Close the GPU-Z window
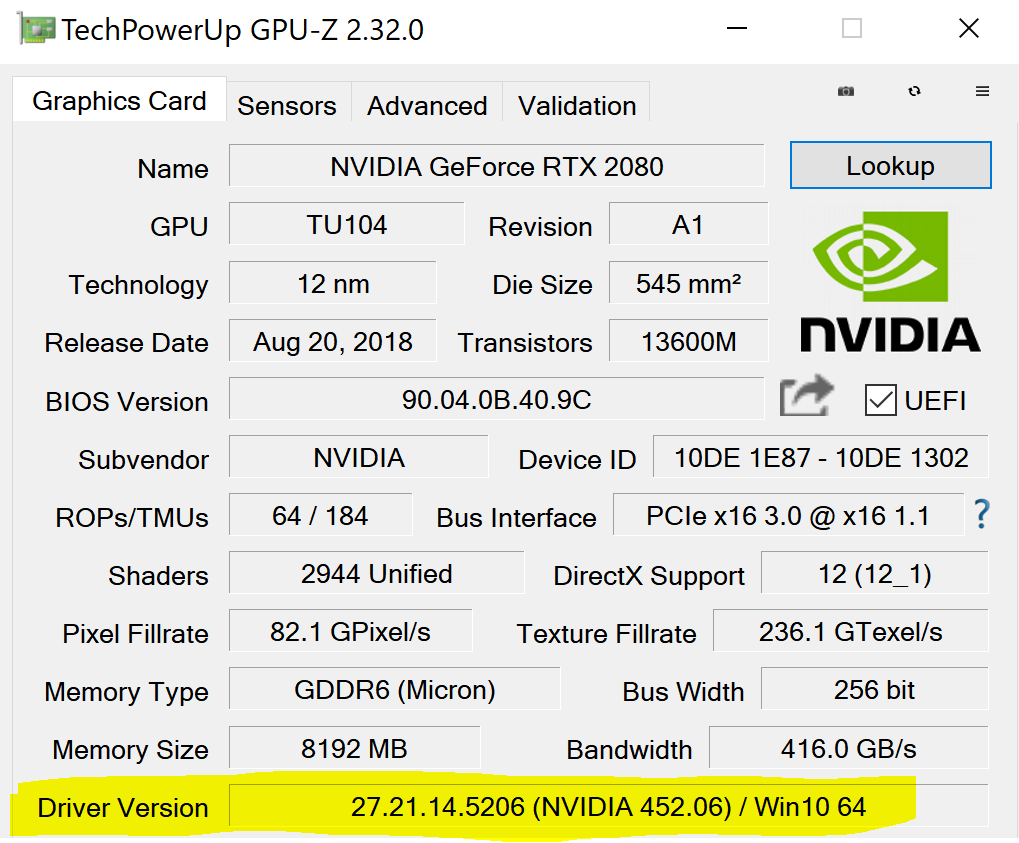The height and width of the screenshot is (843, 1019). (x=968, y=28)
